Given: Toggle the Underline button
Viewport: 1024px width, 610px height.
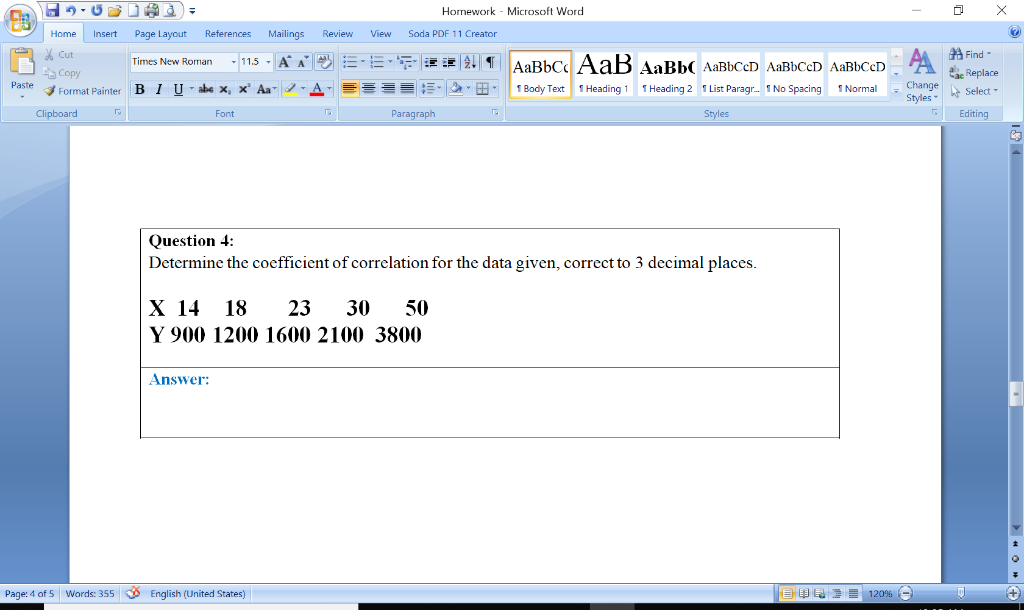Looking at the screenshot, I should click(x=177, y=88).
